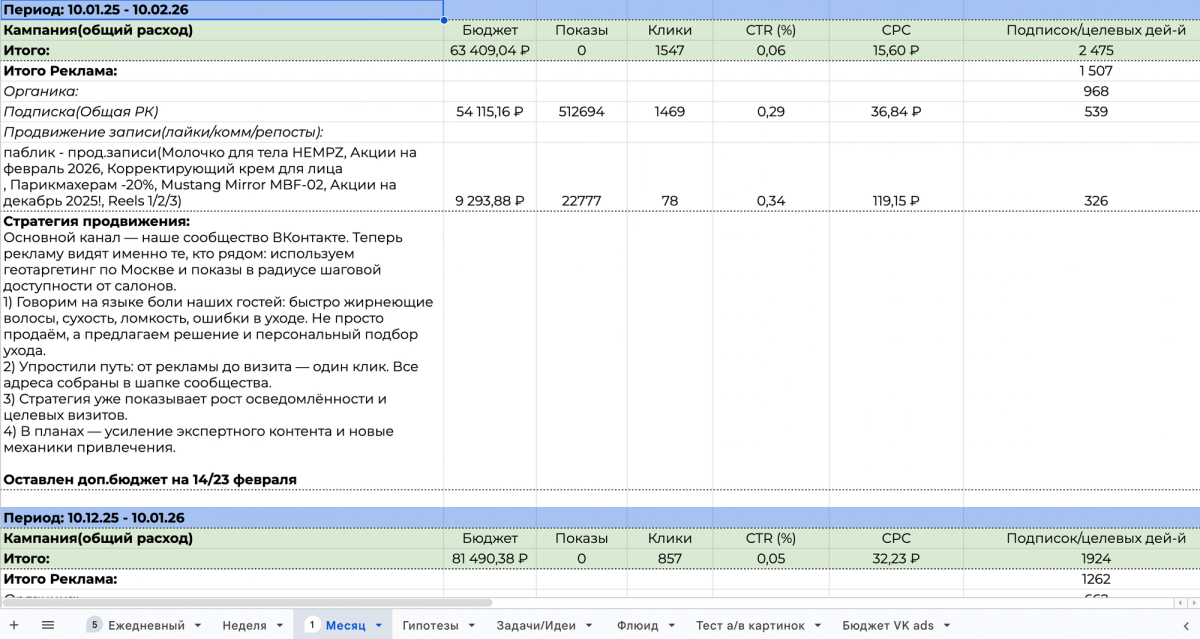This screenshot has height=639, width=1200.
Task: Open the Бюджет VK ads sheet tab
Action: (888, 625)
